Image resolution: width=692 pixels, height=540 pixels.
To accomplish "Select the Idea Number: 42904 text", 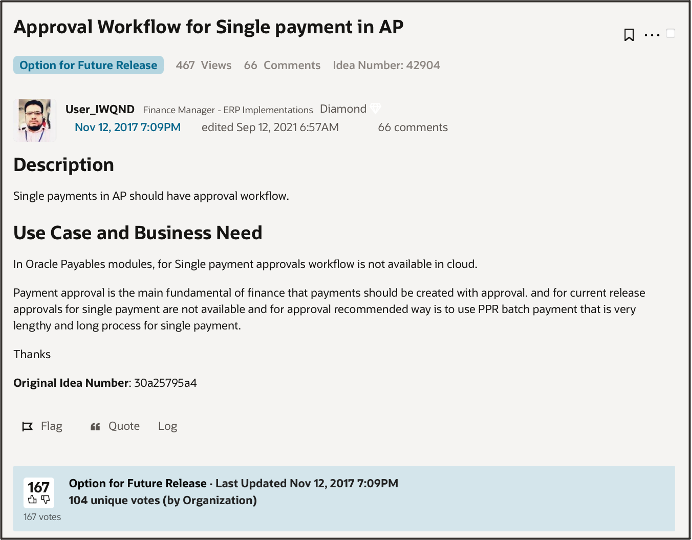I will click(386, 65).
